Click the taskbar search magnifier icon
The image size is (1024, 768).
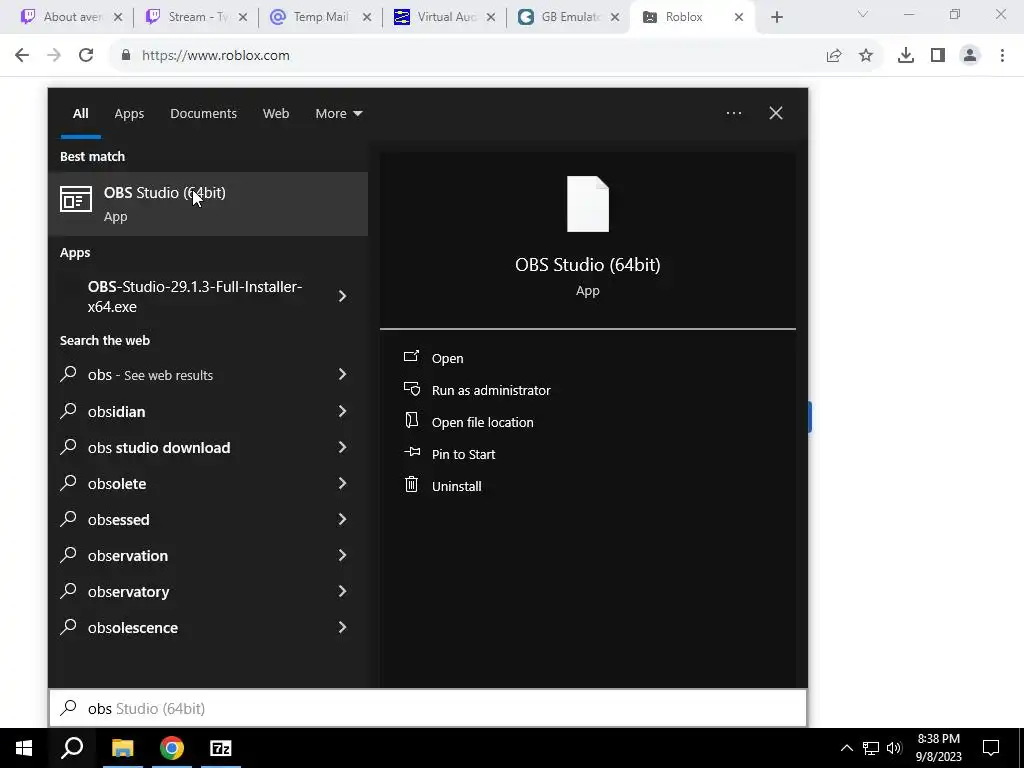[72, 748]
